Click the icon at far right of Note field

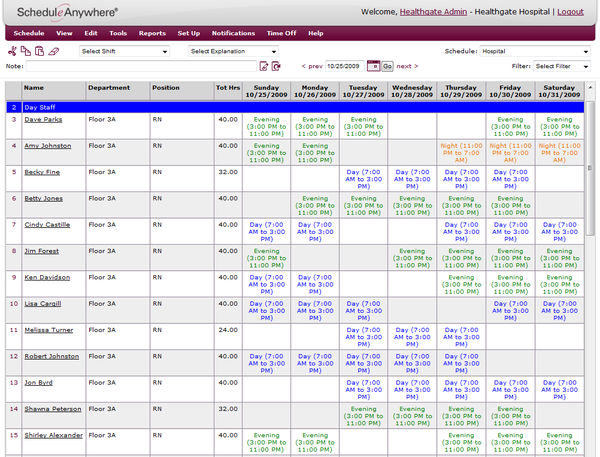point(277,67)
